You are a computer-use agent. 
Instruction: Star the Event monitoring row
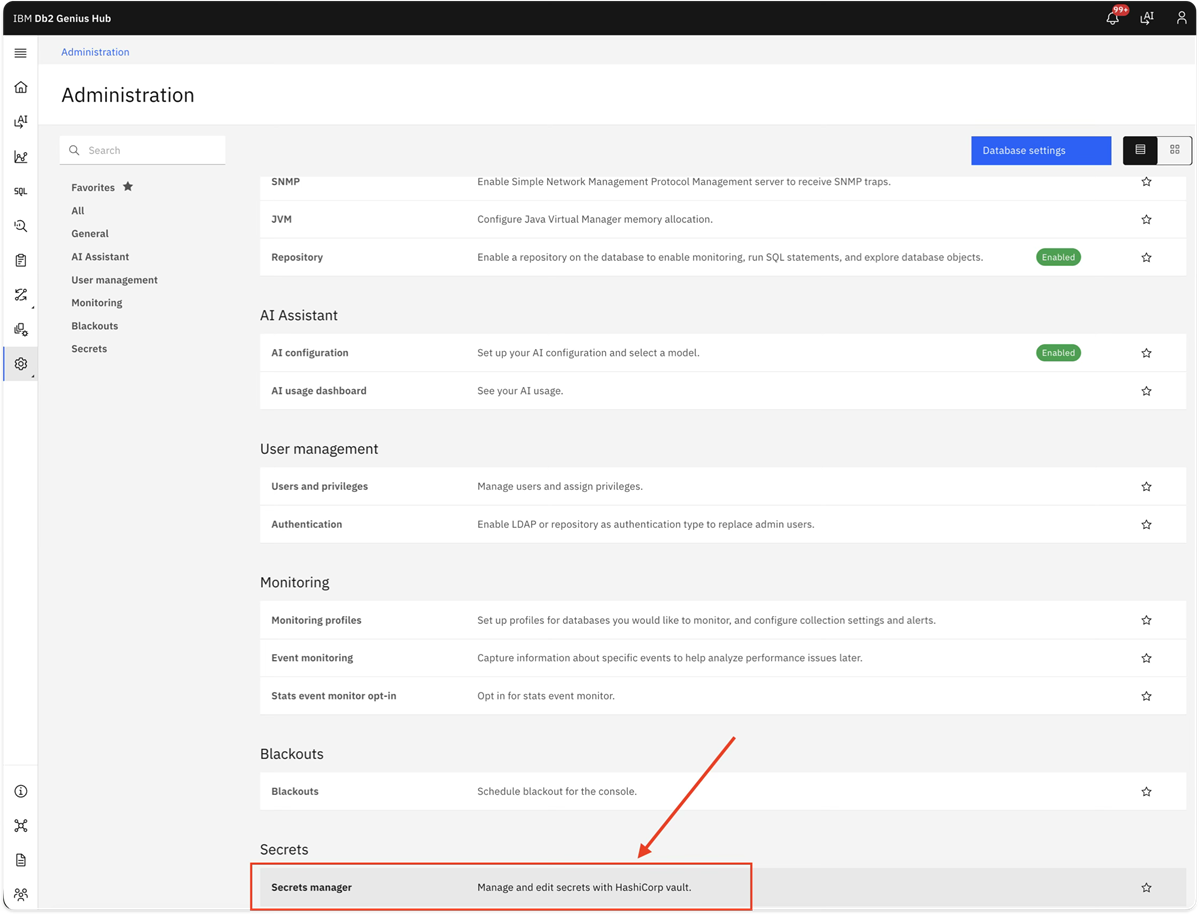[x=1146, y=658]
